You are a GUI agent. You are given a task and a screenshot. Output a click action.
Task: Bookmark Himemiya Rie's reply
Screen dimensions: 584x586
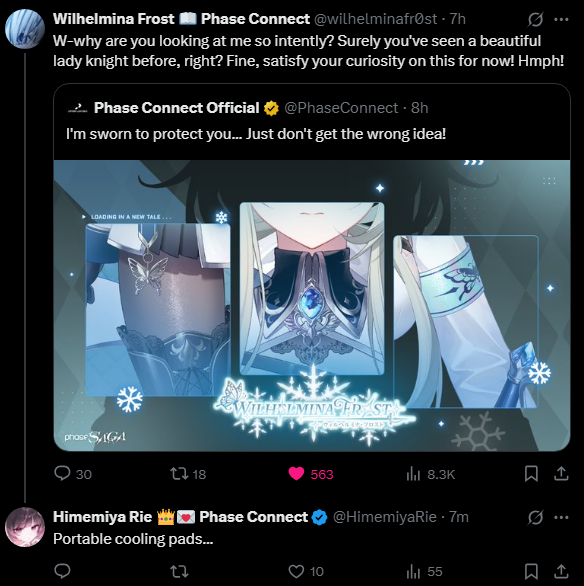click(531, 571)
